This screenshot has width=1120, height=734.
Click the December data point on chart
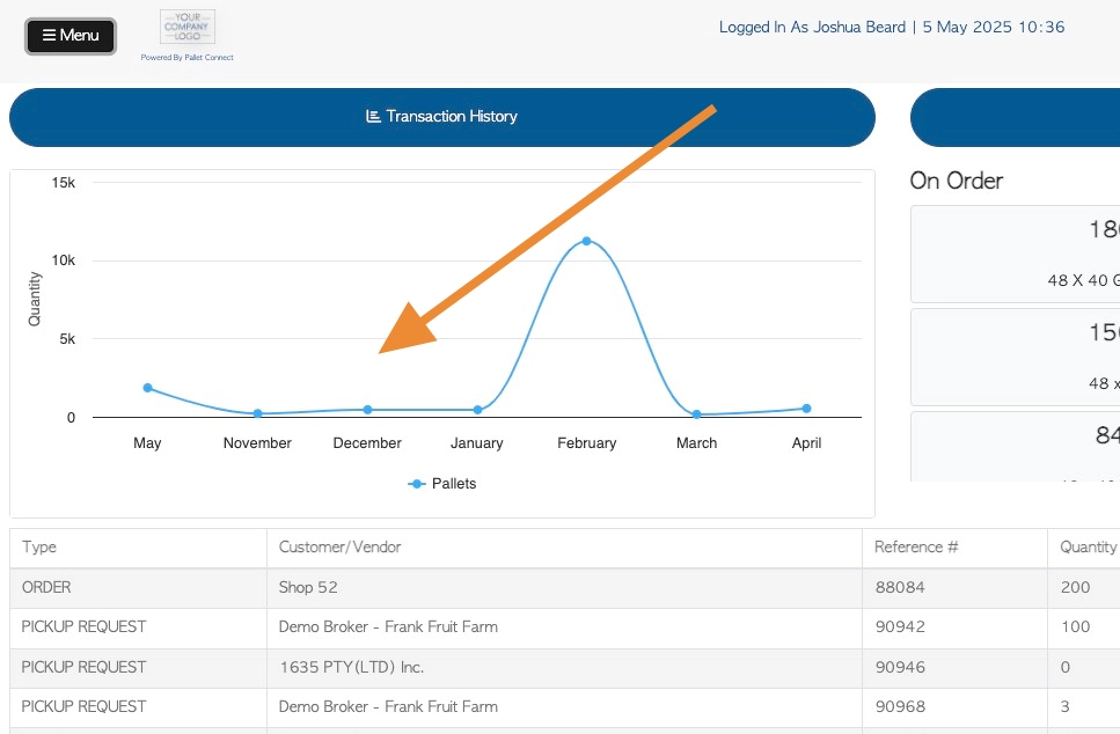pyautogui.click(x=367, y=410)
